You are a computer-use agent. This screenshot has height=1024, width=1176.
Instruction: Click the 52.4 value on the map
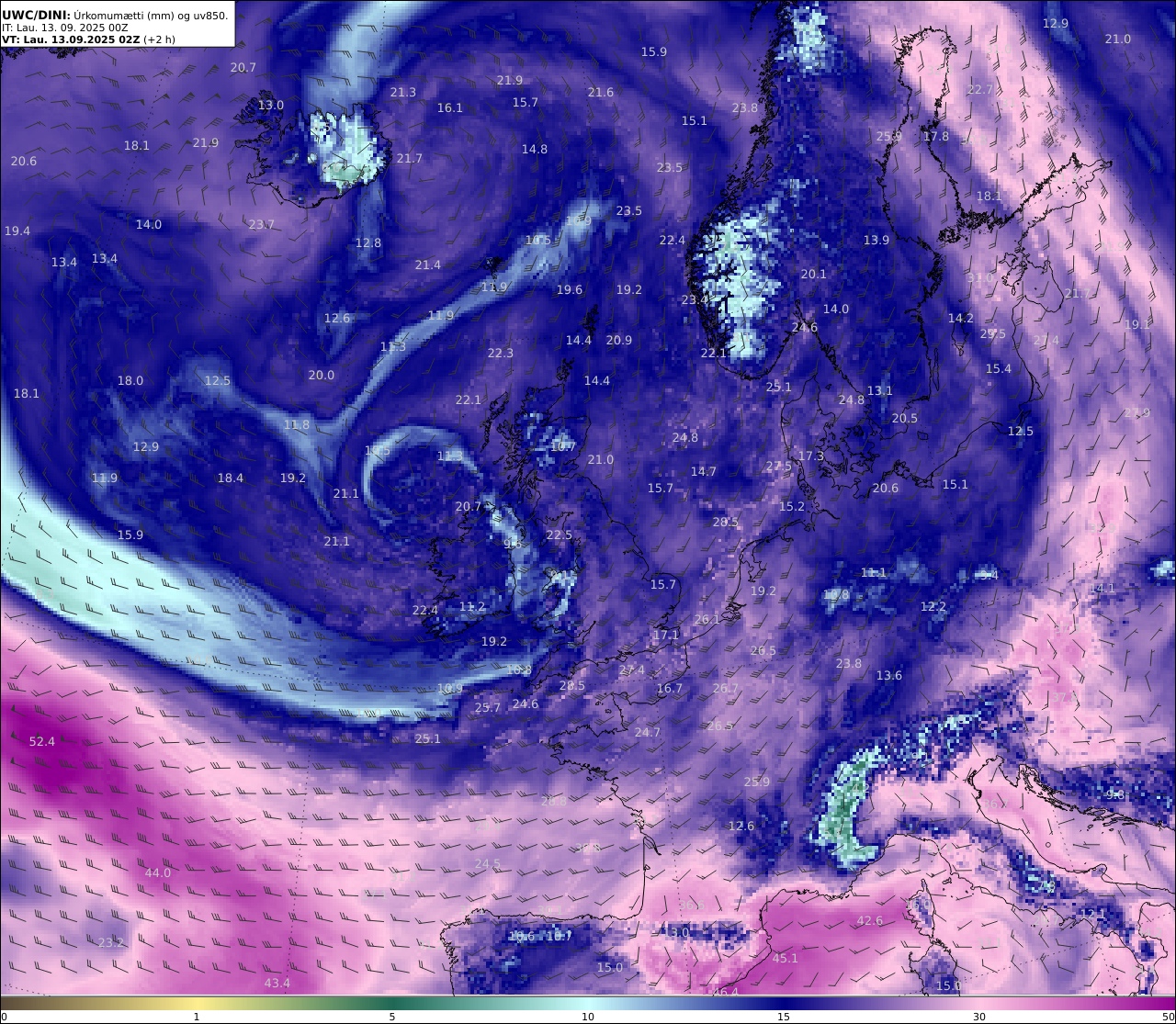(42, 741)
